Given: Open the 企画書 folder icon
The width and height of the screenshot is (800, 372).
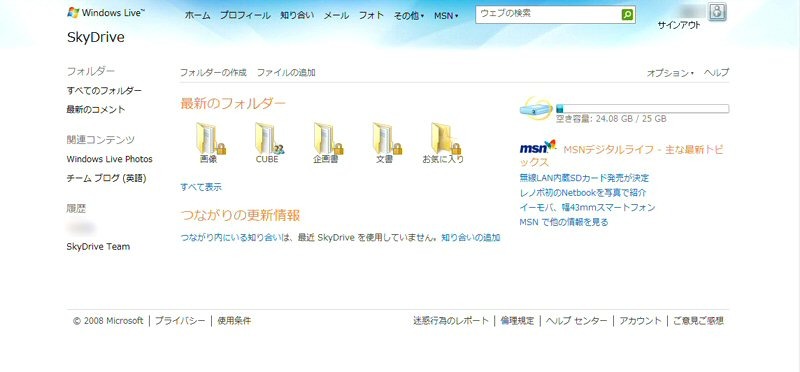Looking at the screenshot, I should click(x=328, y=138).
